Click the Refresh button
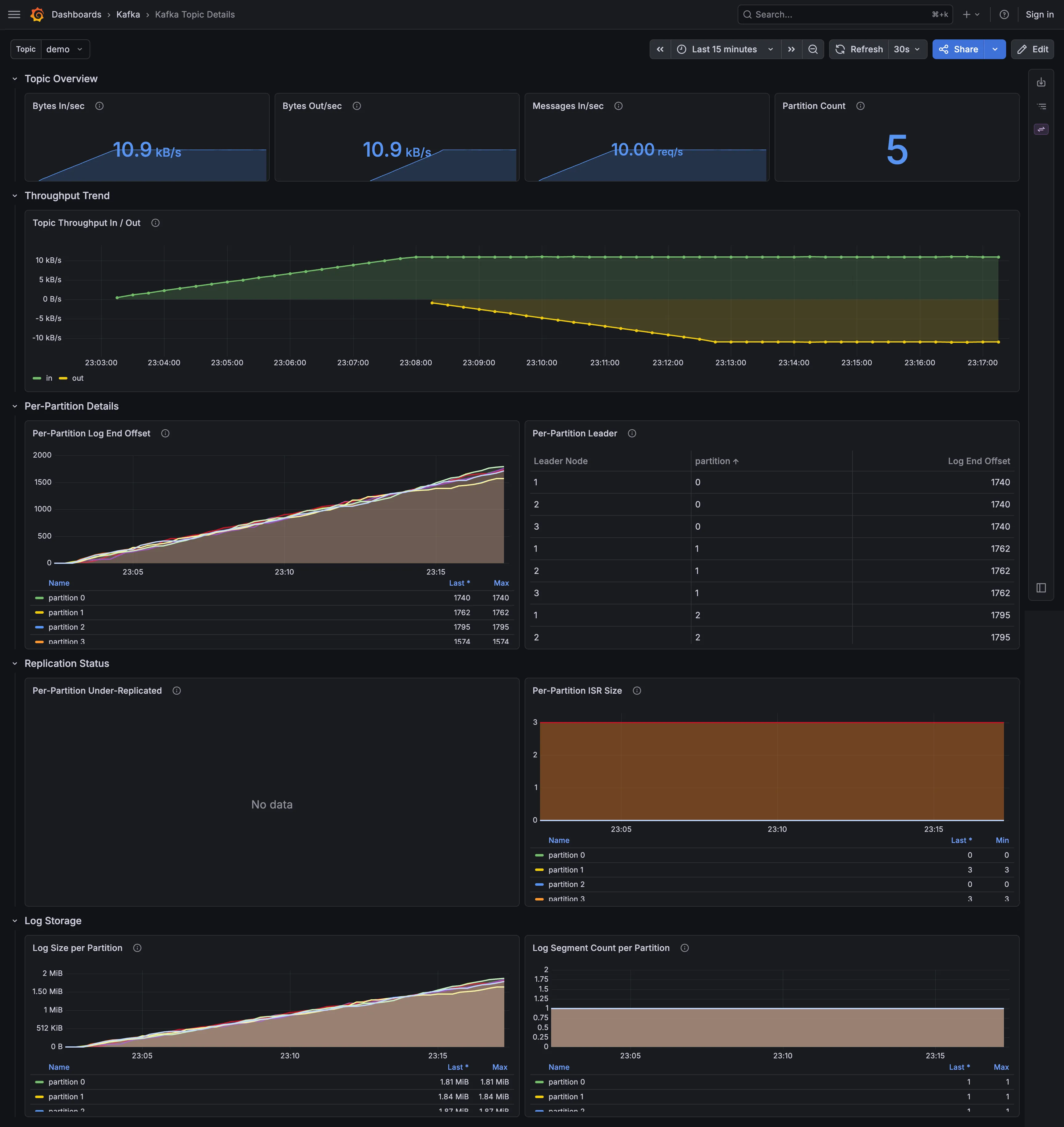The height and width of the screenshot is (1127, 1064). [859, 49]
